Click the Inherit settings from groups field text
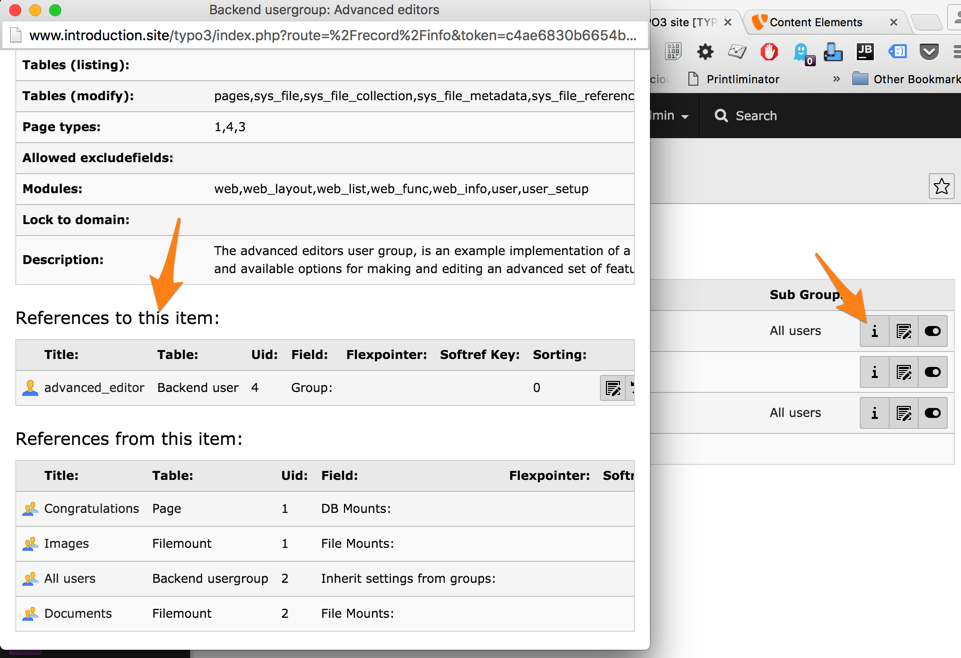The image size is (961, 658). 408,578
